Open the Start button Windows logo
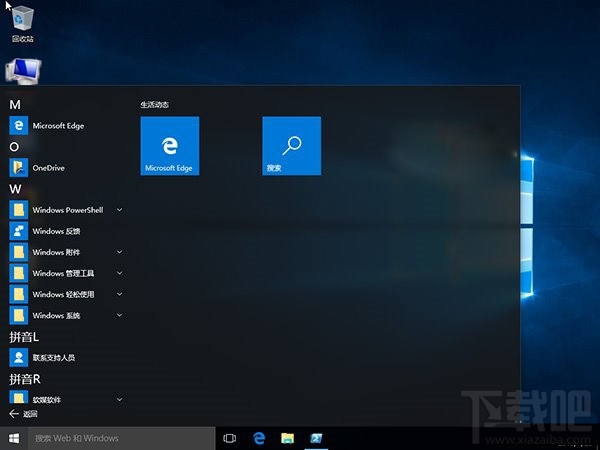This screenshot has height=450, width=600. (14, 438)
